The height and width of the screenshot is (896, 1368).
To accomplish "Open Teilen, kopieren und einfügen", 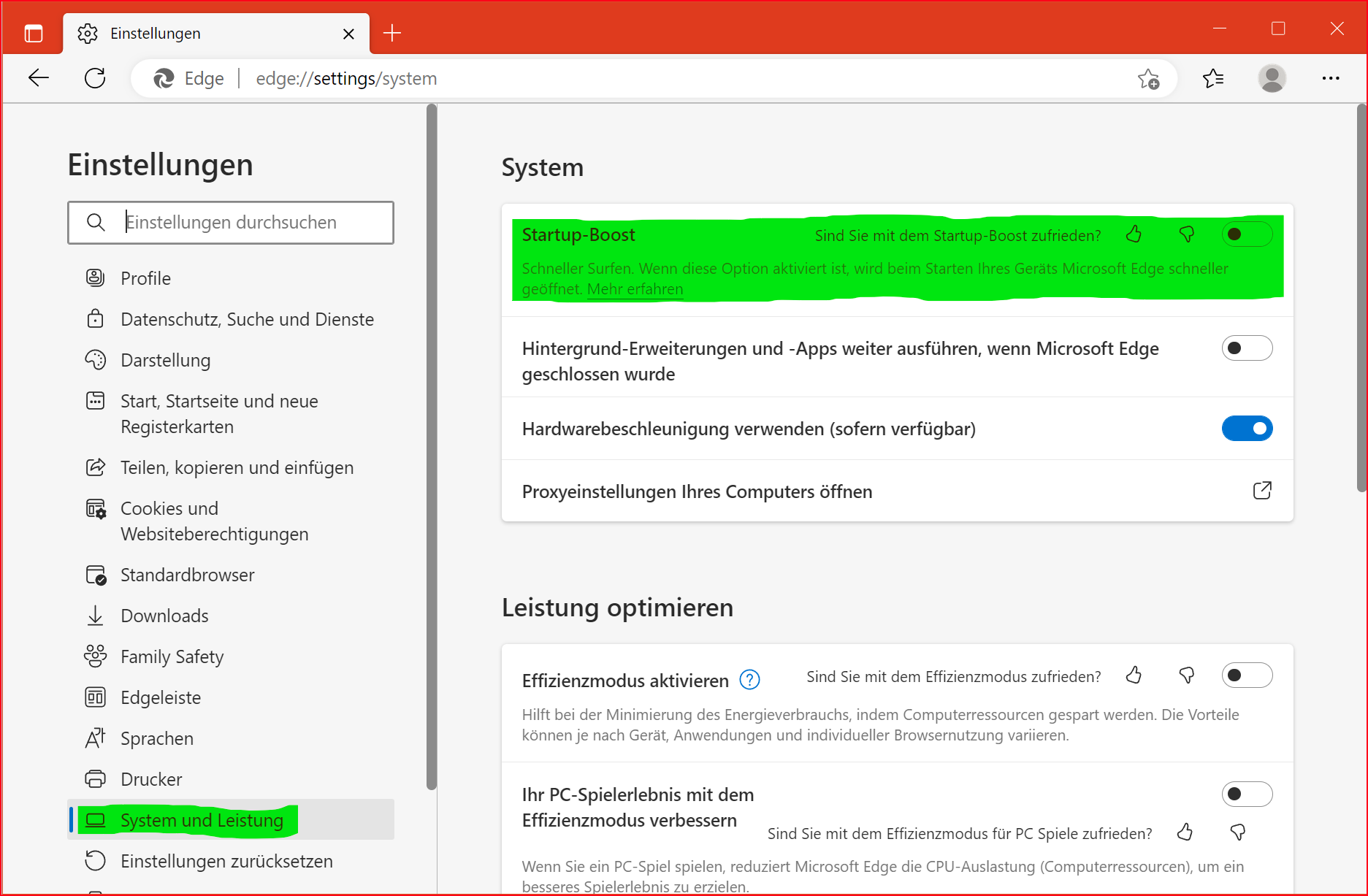I will [231, 467].
